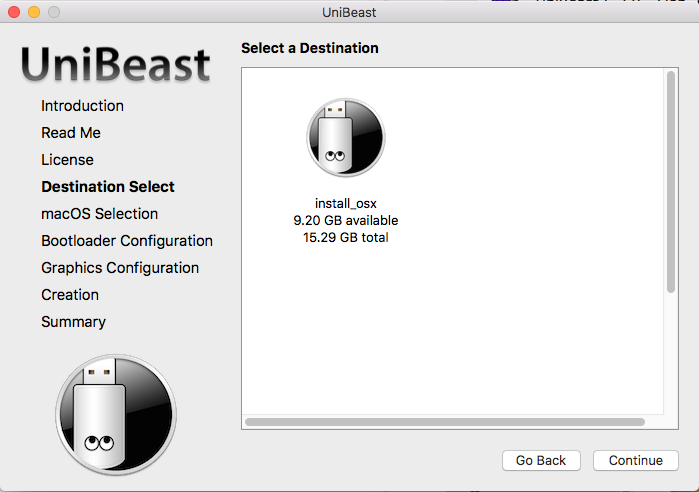Click the install_osx drive name label
This screenshot has width=699, height=492.
pyautogui.click(x=345, y=204)
